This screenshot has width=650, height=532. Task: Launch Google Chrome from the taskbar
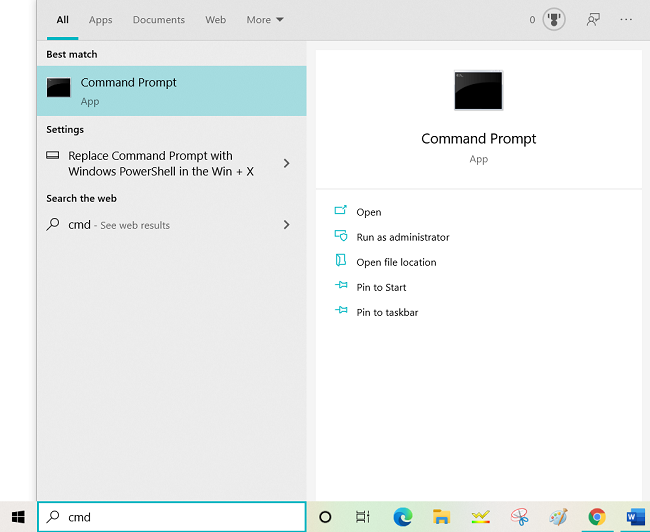coord(597,517)
